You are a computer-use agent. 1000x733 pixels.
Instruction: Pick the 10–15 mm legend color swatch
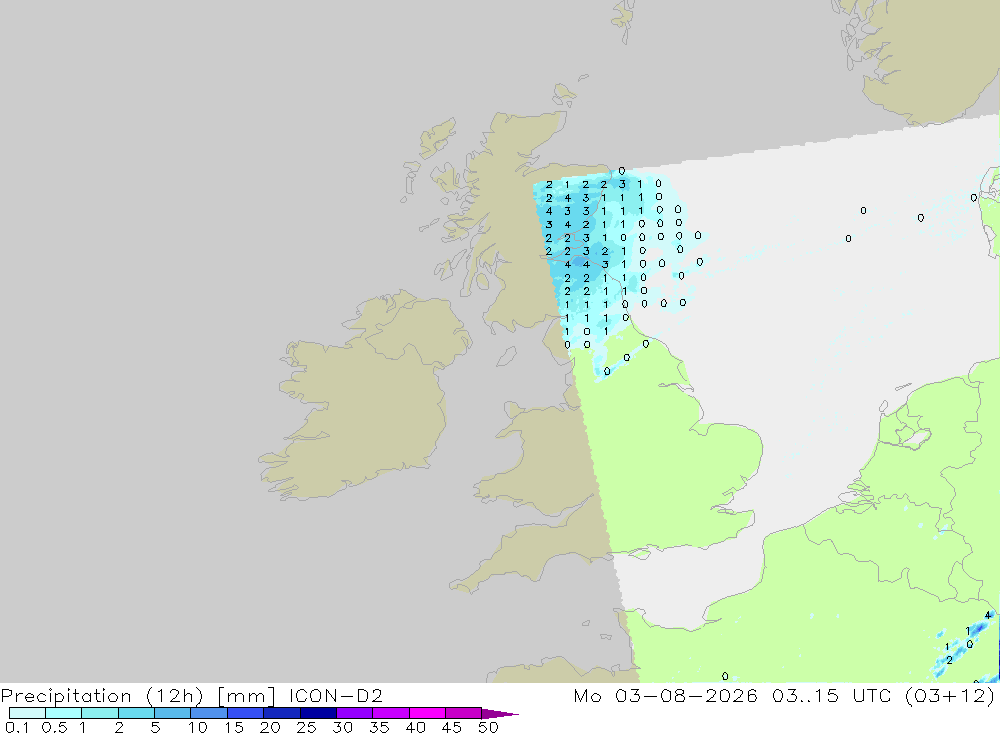[x=209, y=713]
